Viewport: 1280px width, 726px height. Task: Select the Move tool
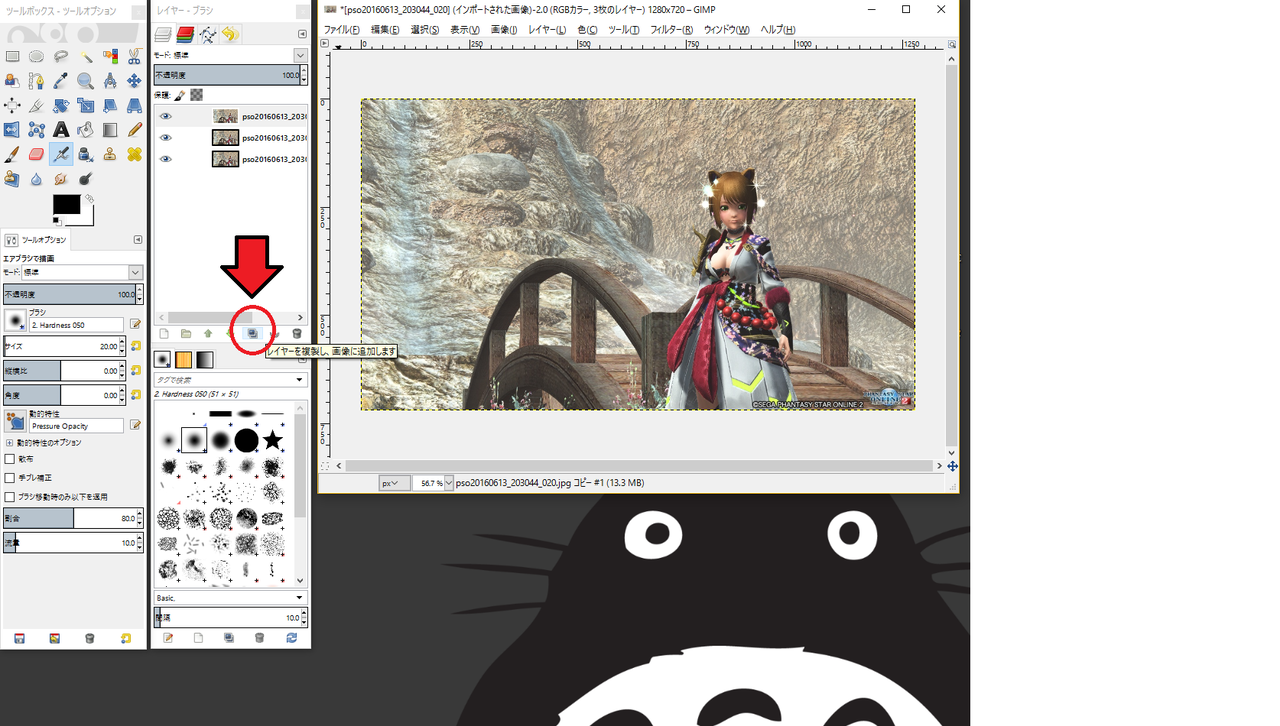[x=134, y=81]
